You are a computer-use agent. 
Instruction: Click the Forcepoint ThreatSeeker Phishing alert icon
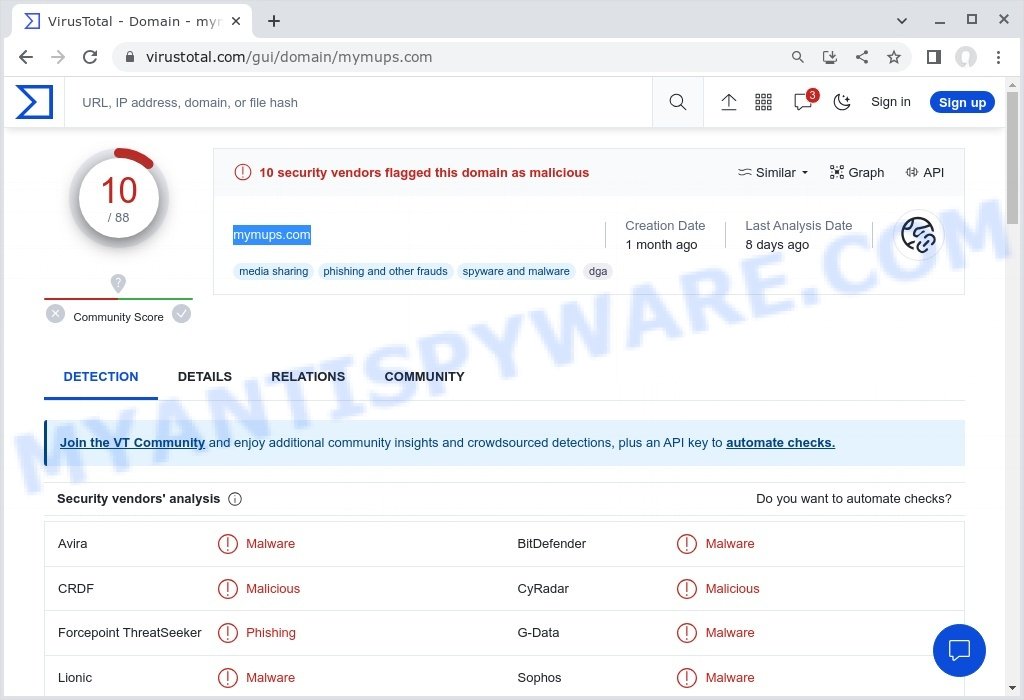click(x=227, y=633)
